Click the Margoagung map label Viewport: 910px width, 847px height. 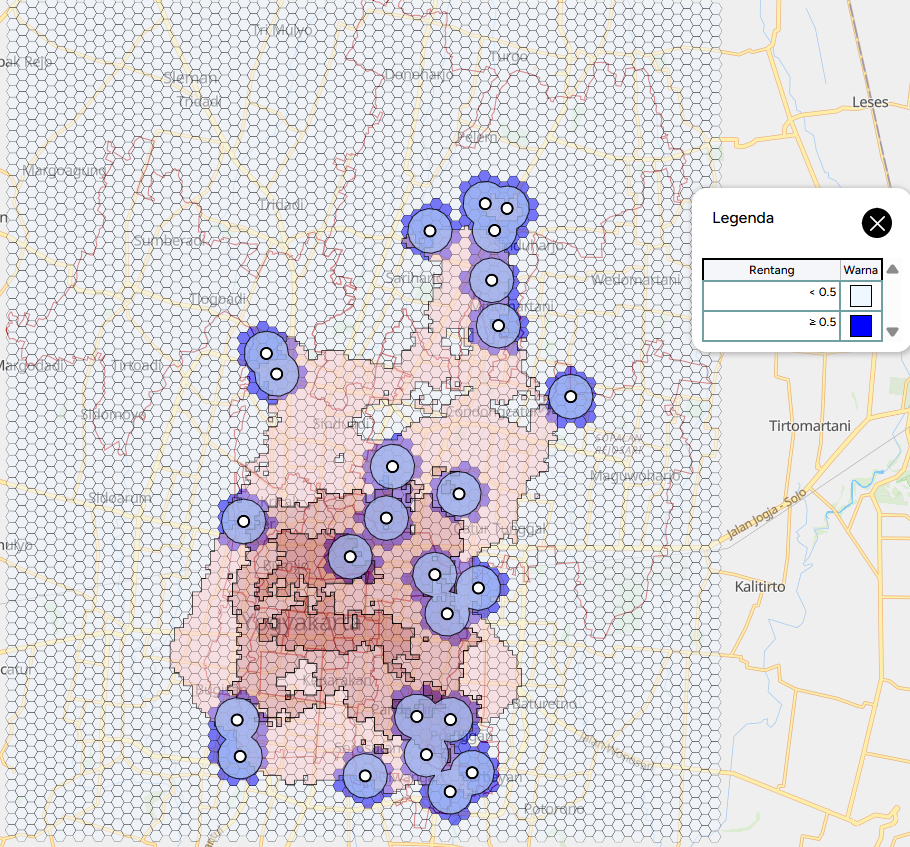point(64,171)
